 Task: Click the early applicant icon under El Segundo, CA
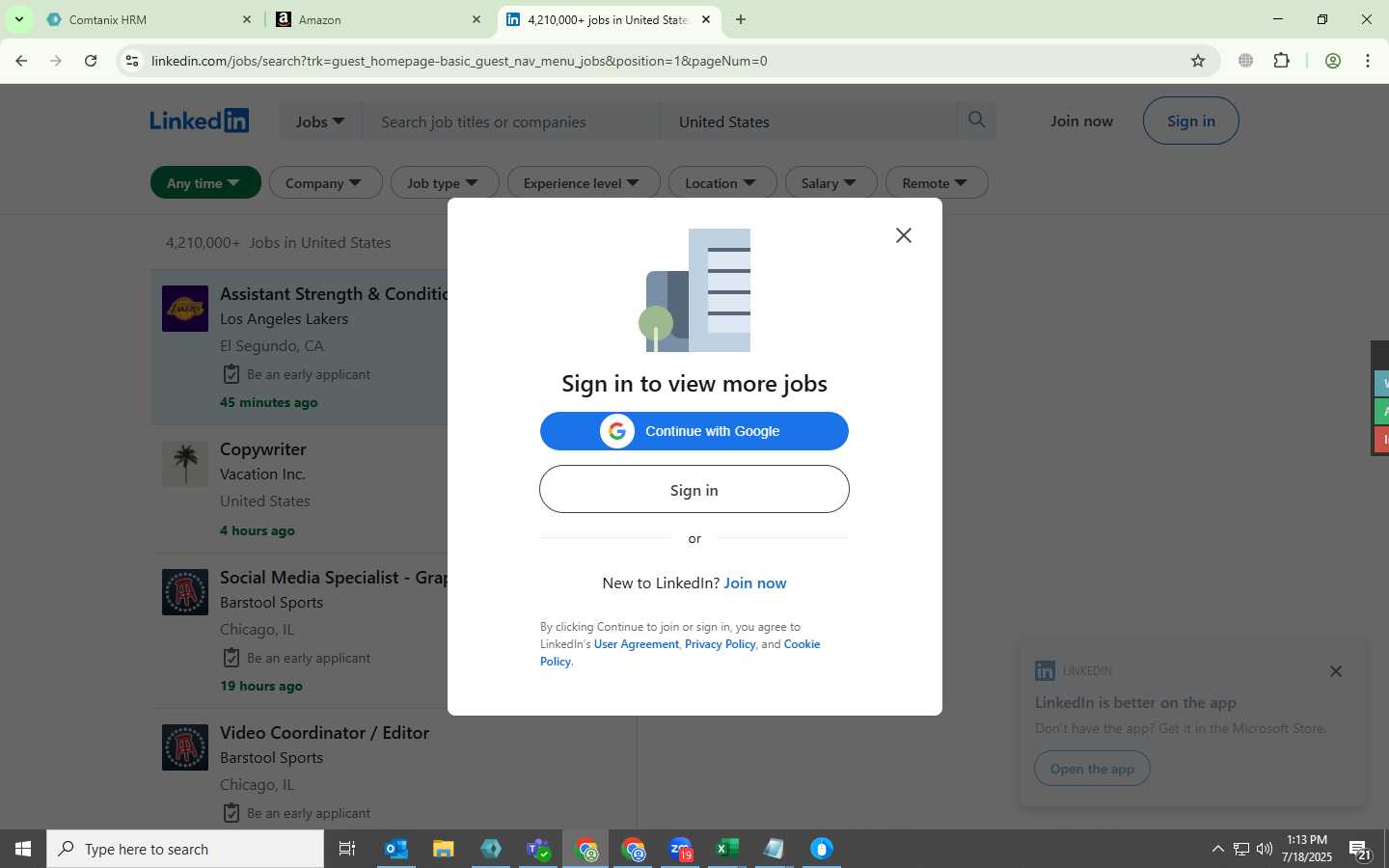click(x=231, y=374)
